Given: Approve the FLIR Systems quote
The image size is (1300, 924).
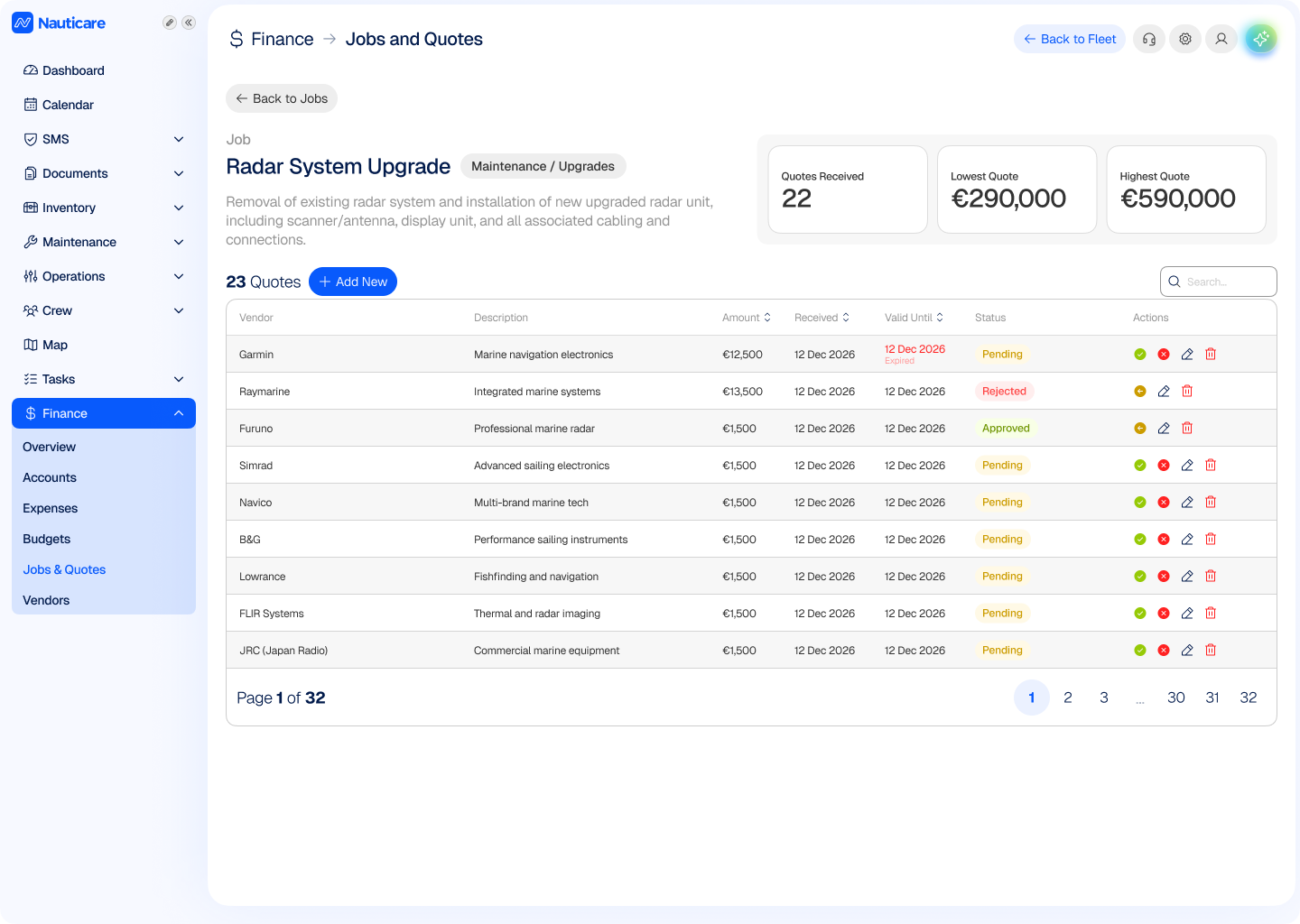Looking at the screenshot, I should pos(1140,614).
